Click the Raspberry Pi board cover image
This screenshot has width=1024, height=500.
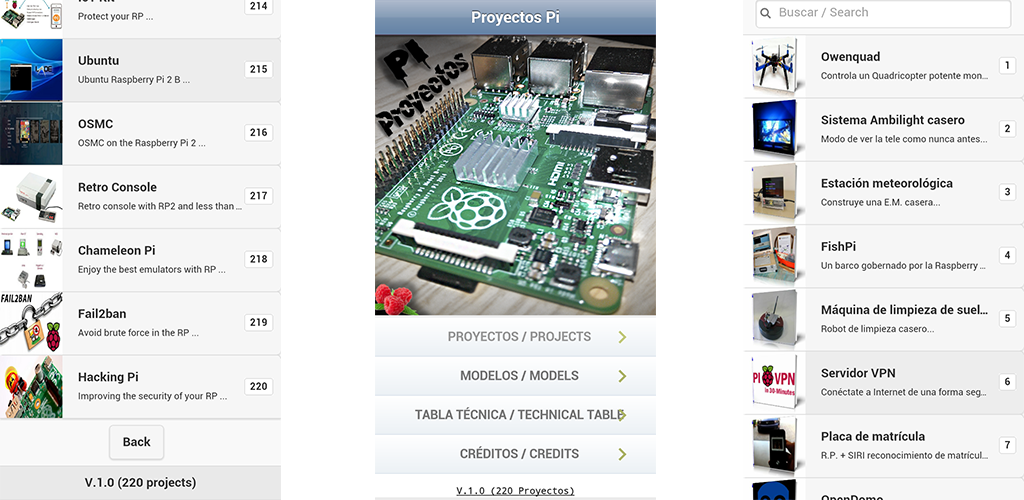[x=515, y=175]
